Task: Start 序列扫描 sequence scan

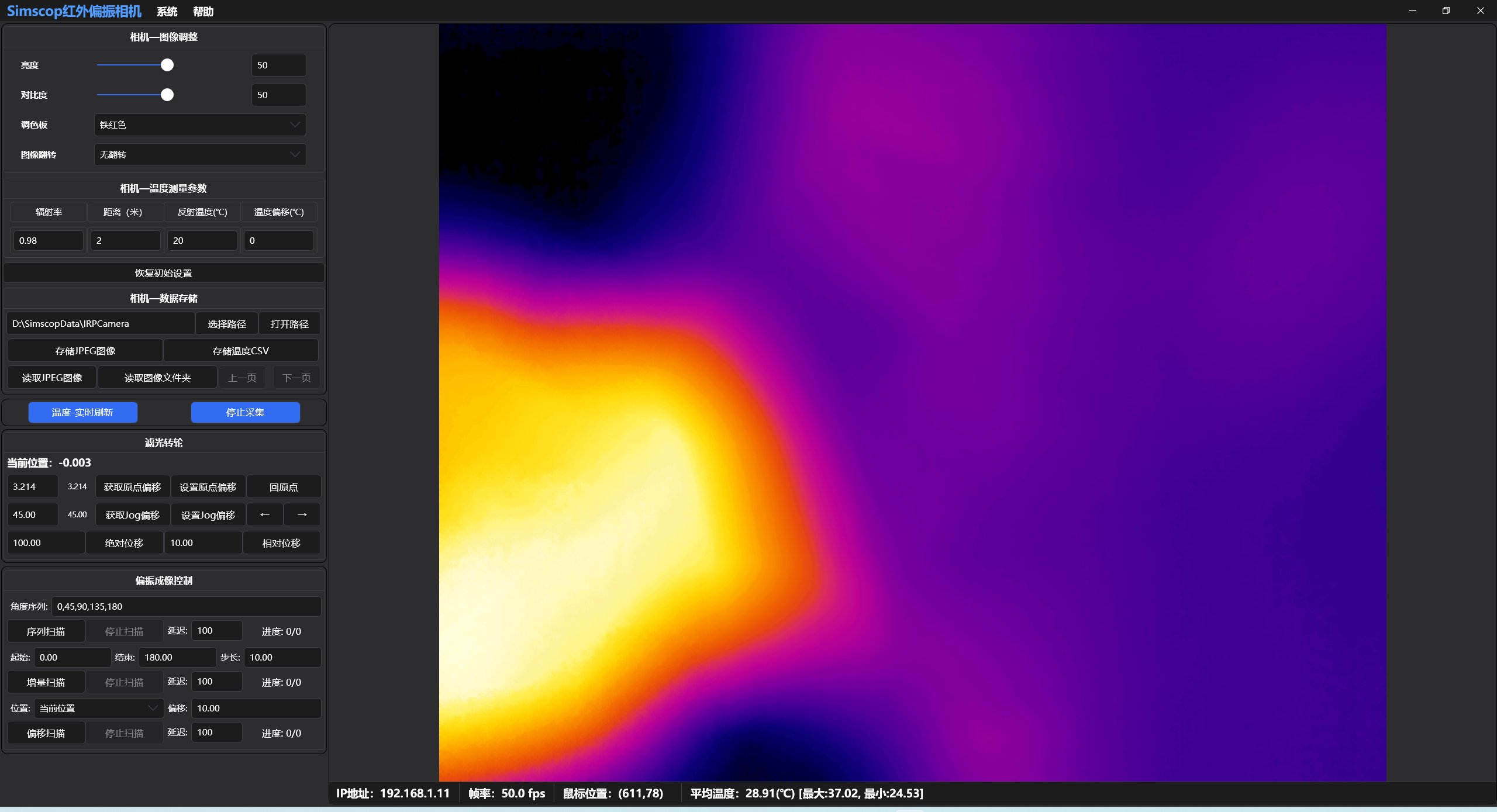Action: 46,631
